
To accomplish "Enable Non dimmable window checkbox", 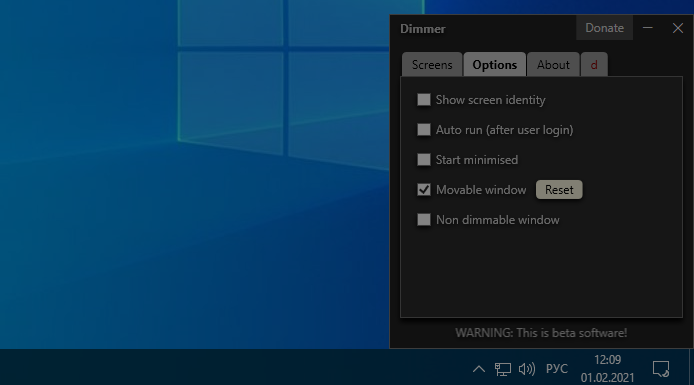I will click(x=424, y=219).
